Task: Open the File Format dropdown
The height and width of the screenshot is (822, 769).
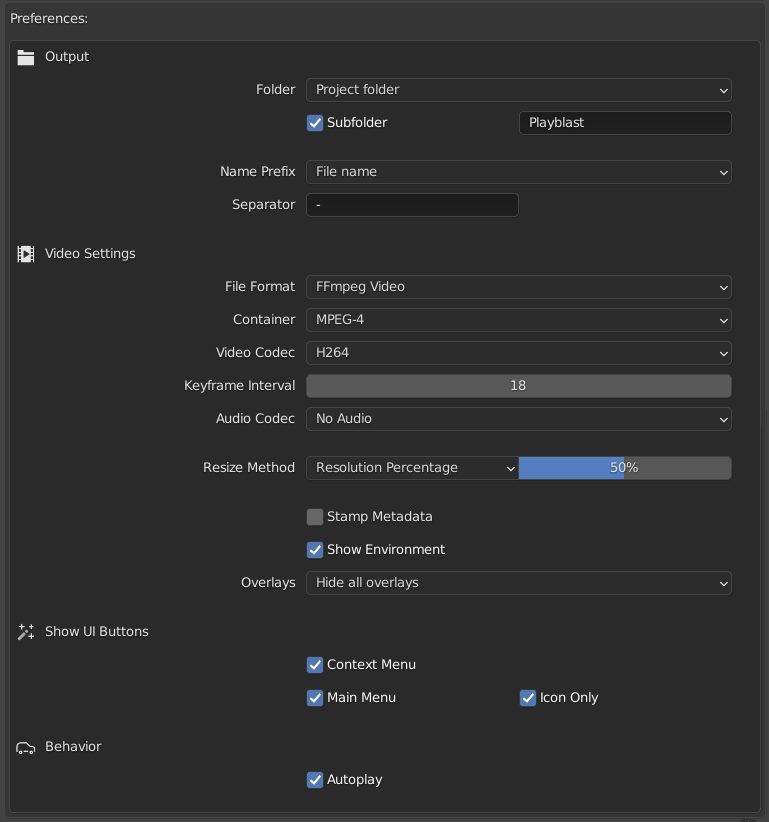Action: (519, 287)
